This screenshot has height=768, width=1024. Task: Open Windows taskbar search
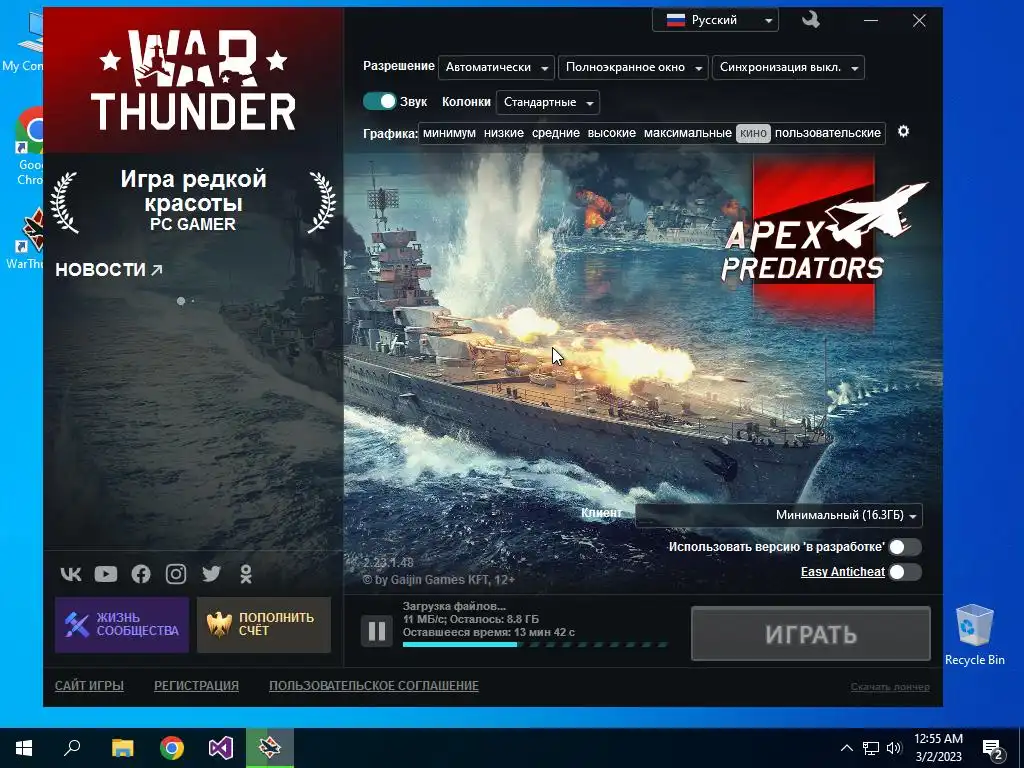coord(72,748)
